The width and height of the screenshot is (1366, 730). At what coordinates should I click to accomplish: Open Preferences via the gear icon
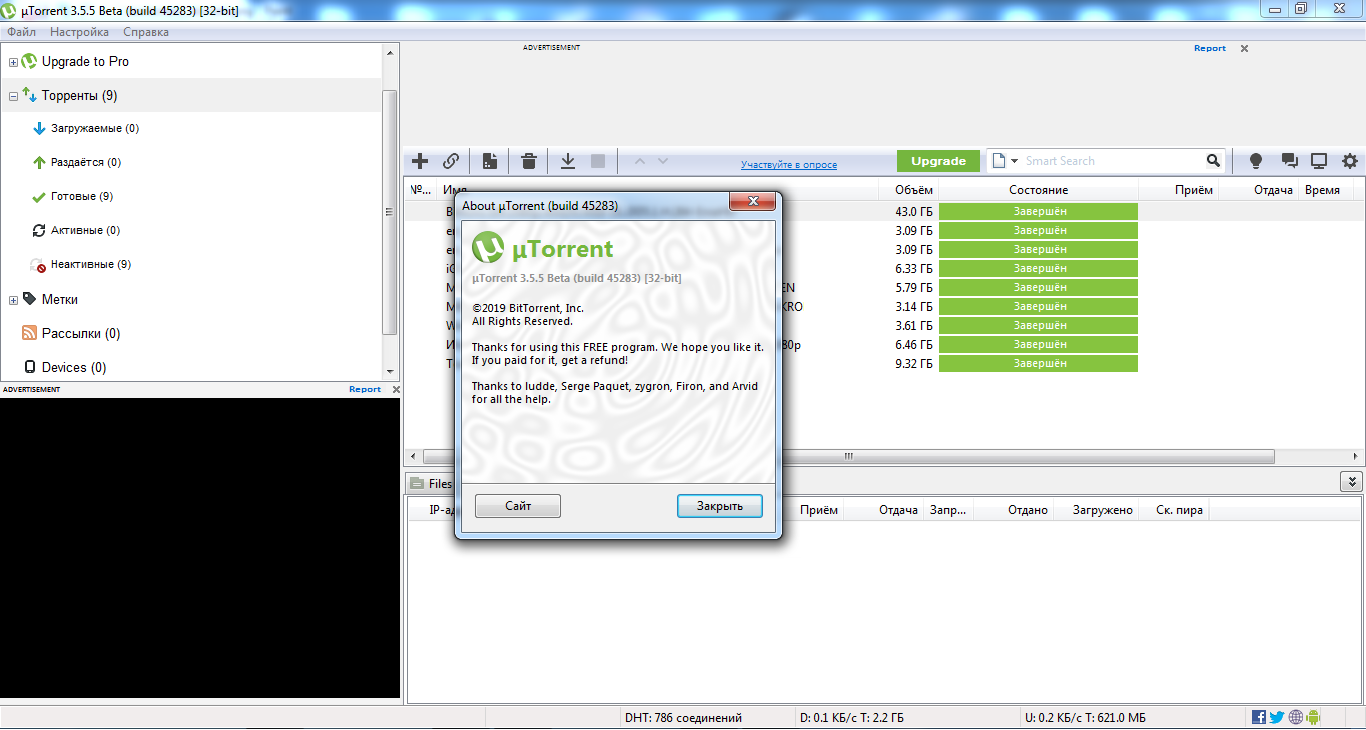click(1350, 161)
